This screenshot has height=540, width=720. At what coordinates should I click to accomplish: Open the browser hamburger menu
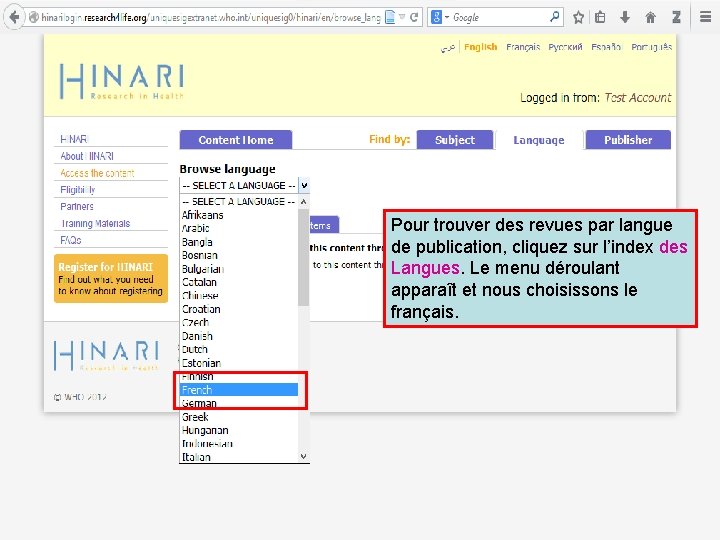click(x=706, y=17)
